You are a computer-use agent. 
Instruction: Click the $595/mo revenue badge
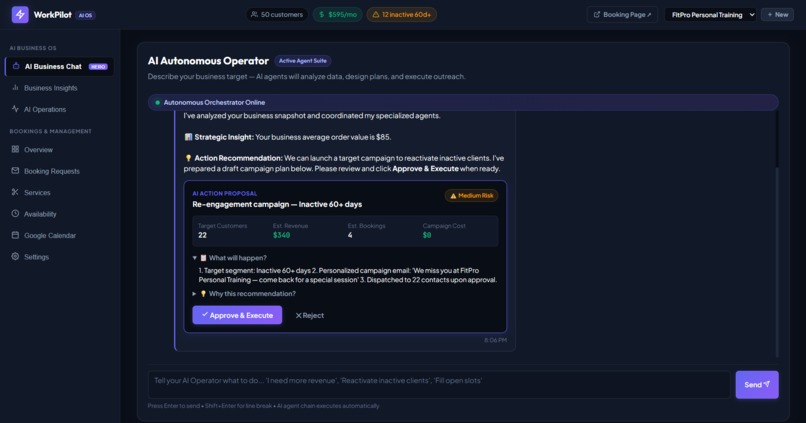tap(338, 14)
